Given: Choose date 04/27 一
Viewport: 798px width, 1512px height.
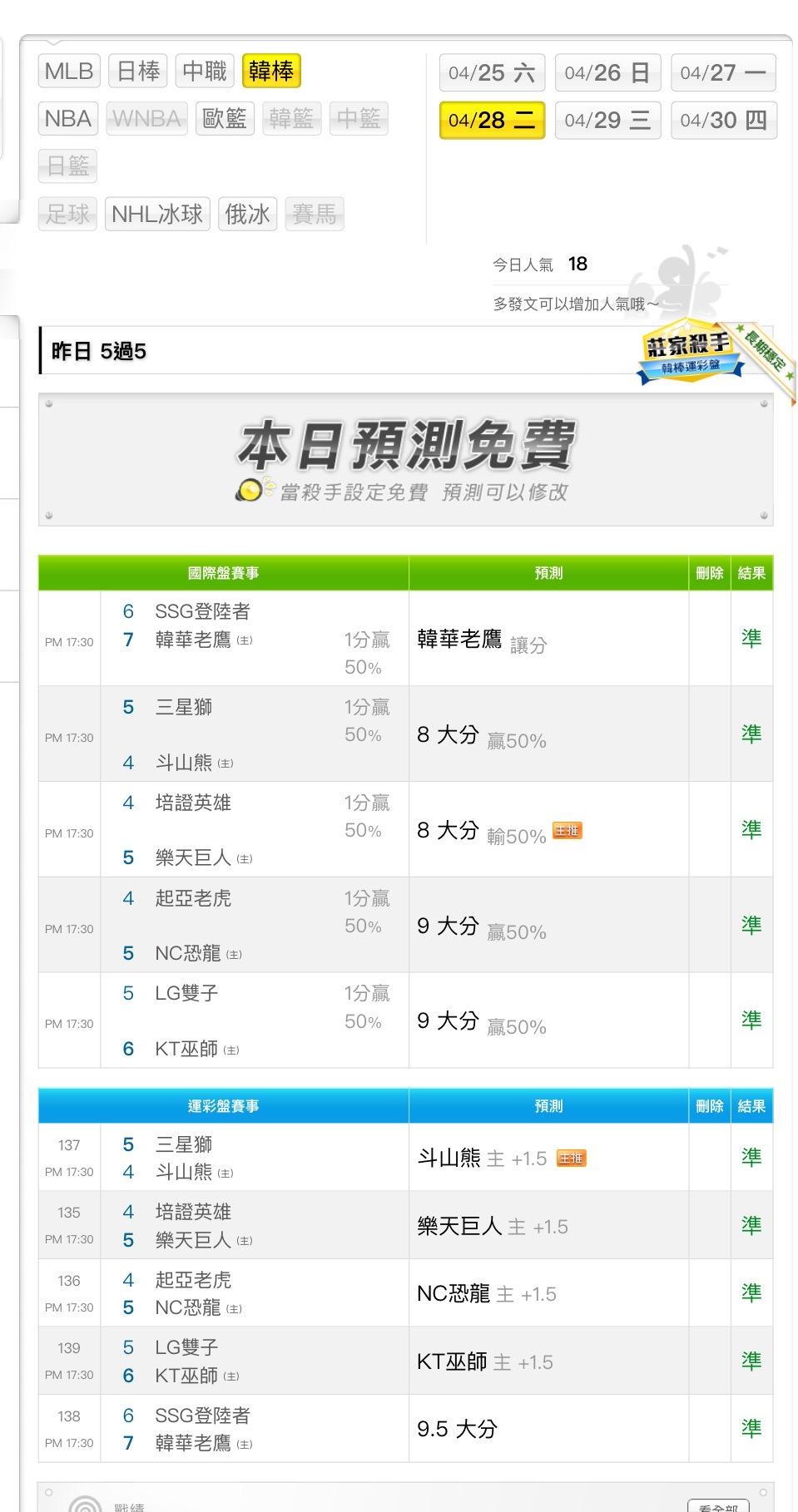Looking at the screenshot, I should tap(723, 72).
